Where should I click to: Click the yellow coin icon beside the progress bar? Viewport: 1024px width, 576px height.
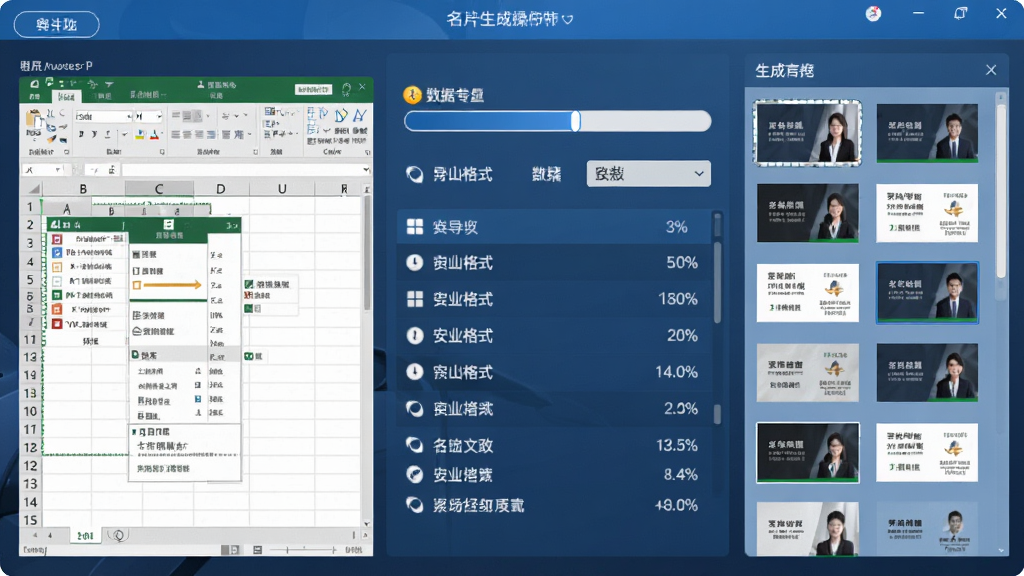[x=412, y=95]
